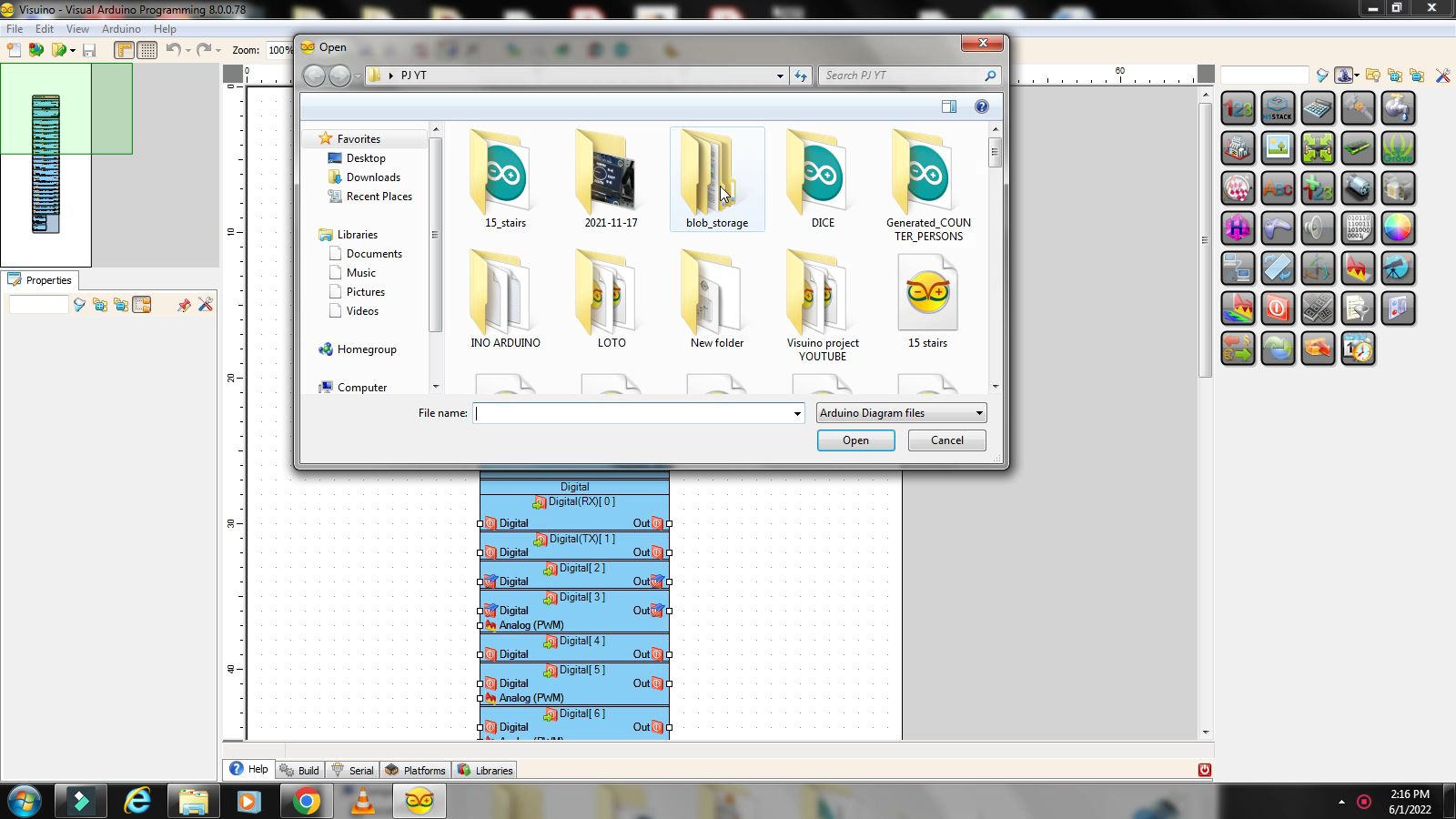The height and width of the screenshot is (819, 1456).
Task: Select the telescope components category
Action: pyautogui.click(x=1398, y=268)
